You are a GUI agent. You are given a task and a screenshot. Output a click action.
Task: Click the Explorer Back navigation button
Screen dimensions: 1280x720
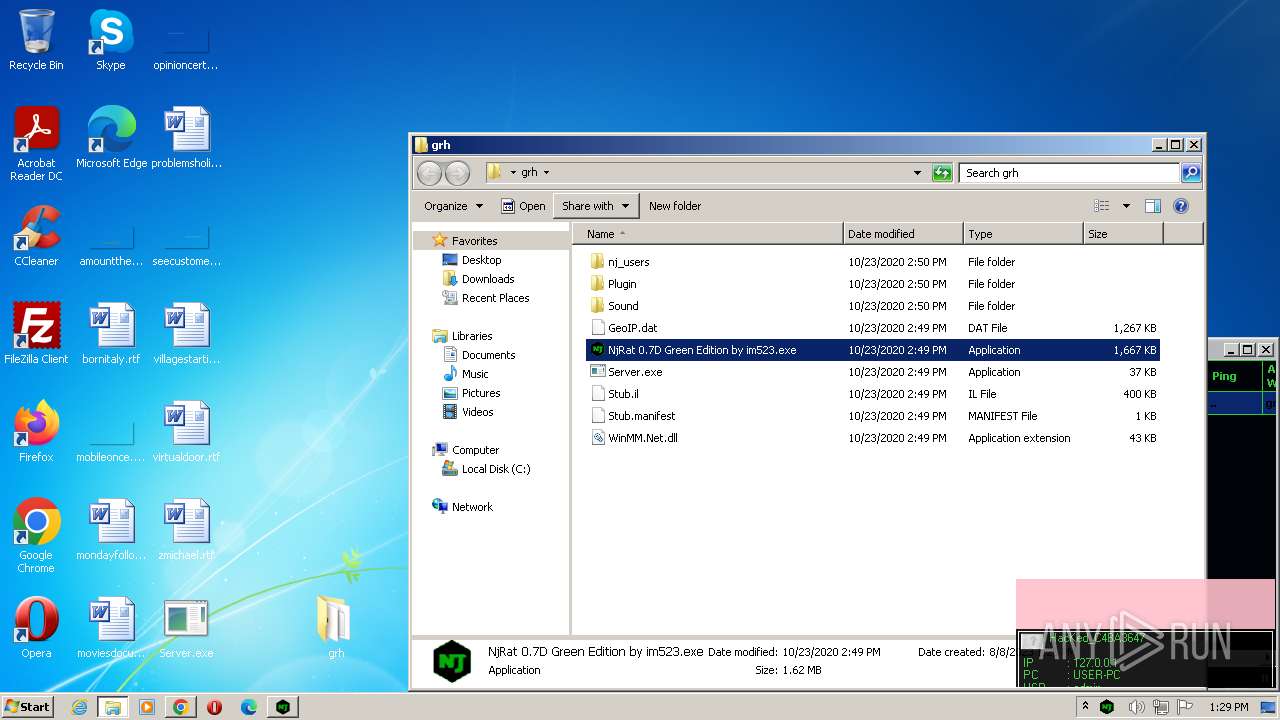pos(429,173)
